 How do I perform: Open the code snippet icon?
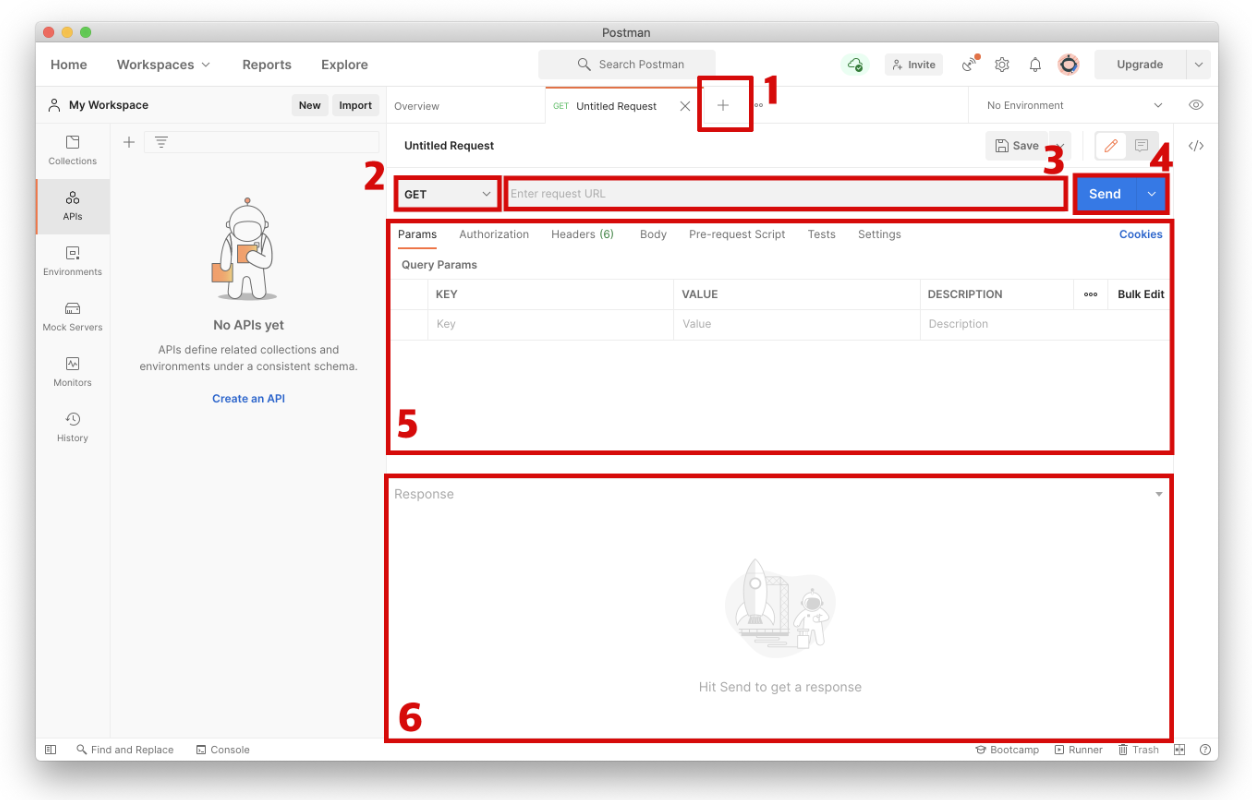(1196, 145)
